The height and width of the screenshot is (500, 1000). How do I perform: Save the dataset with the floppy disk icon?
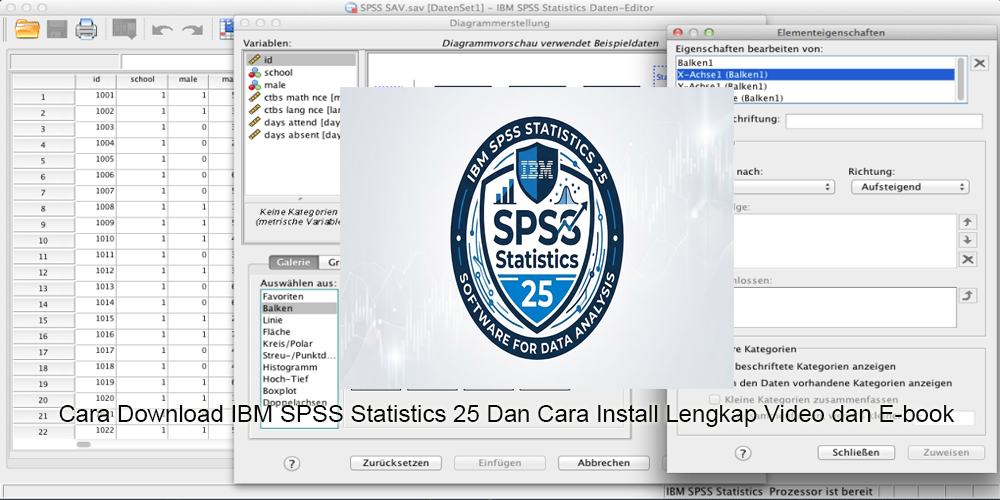coord(57,29)
